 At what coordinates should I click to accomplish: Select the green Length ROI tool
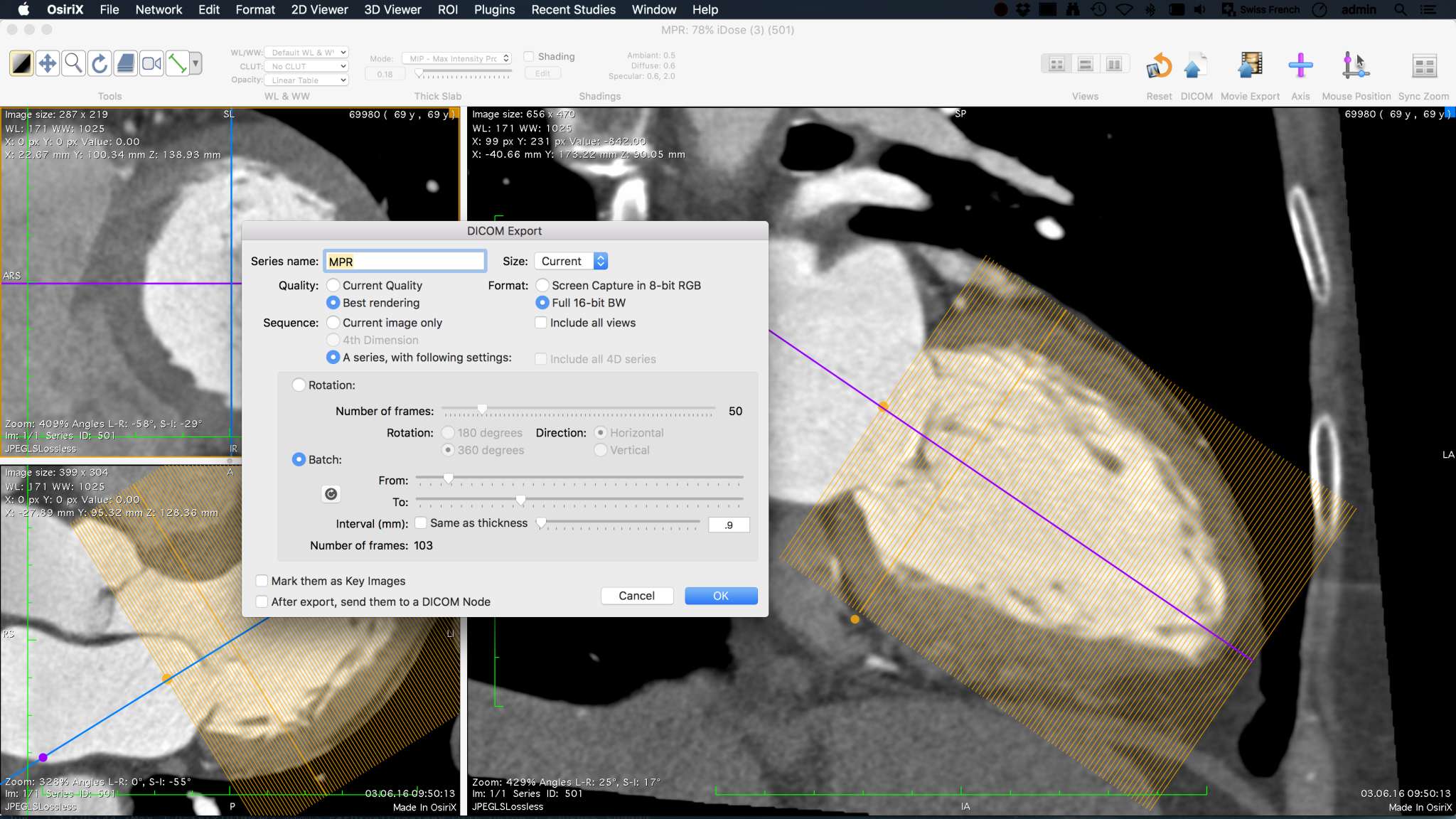pos(177,64)
